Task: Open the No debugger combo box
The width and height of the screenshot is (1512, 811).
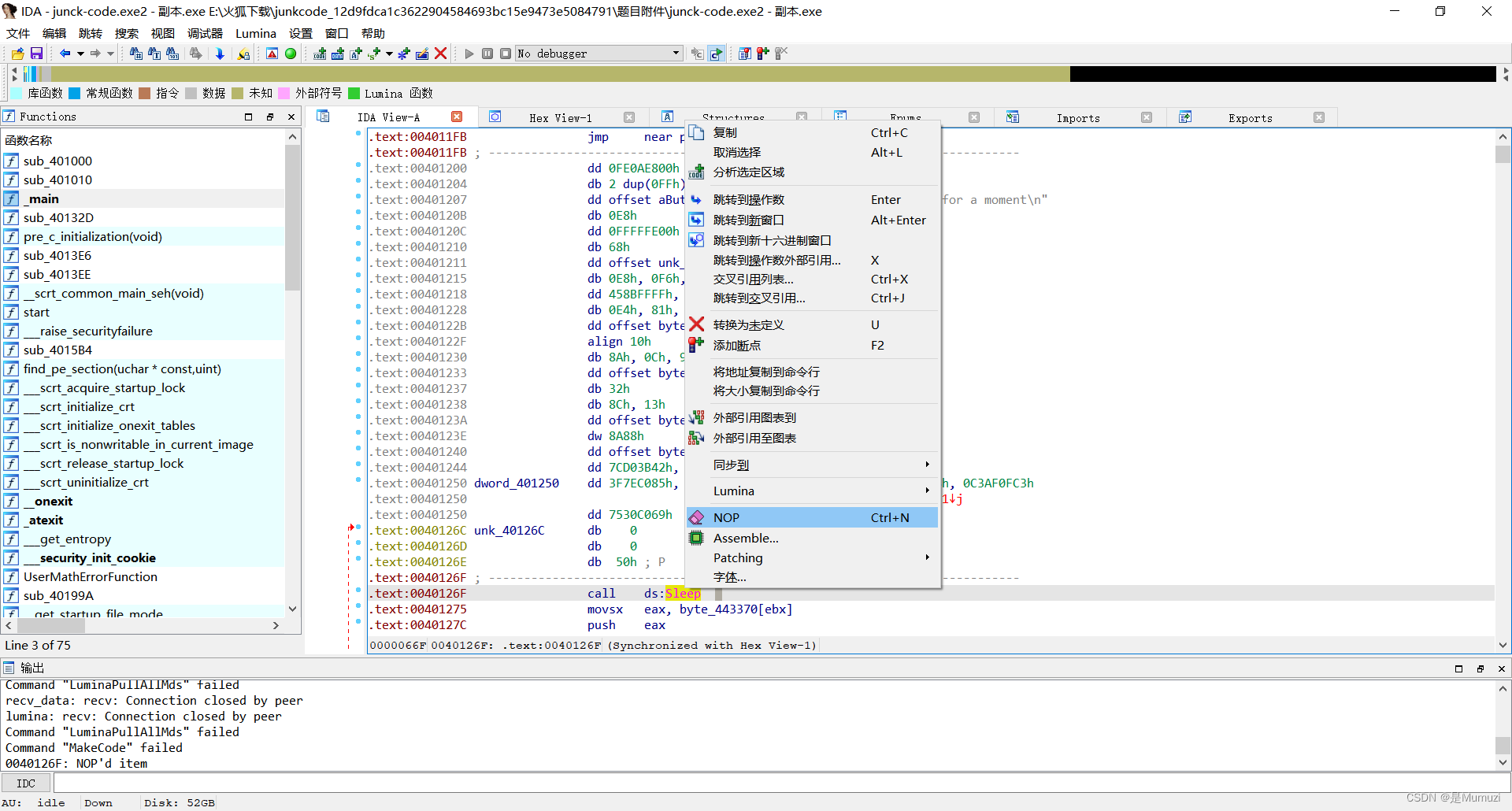Action: [598, 54]
